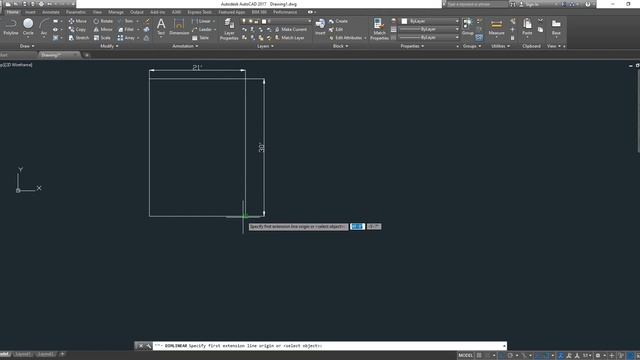Screen dimensions: 640x360
Task: Choose the Array command
Action: (x=126, y=38)
